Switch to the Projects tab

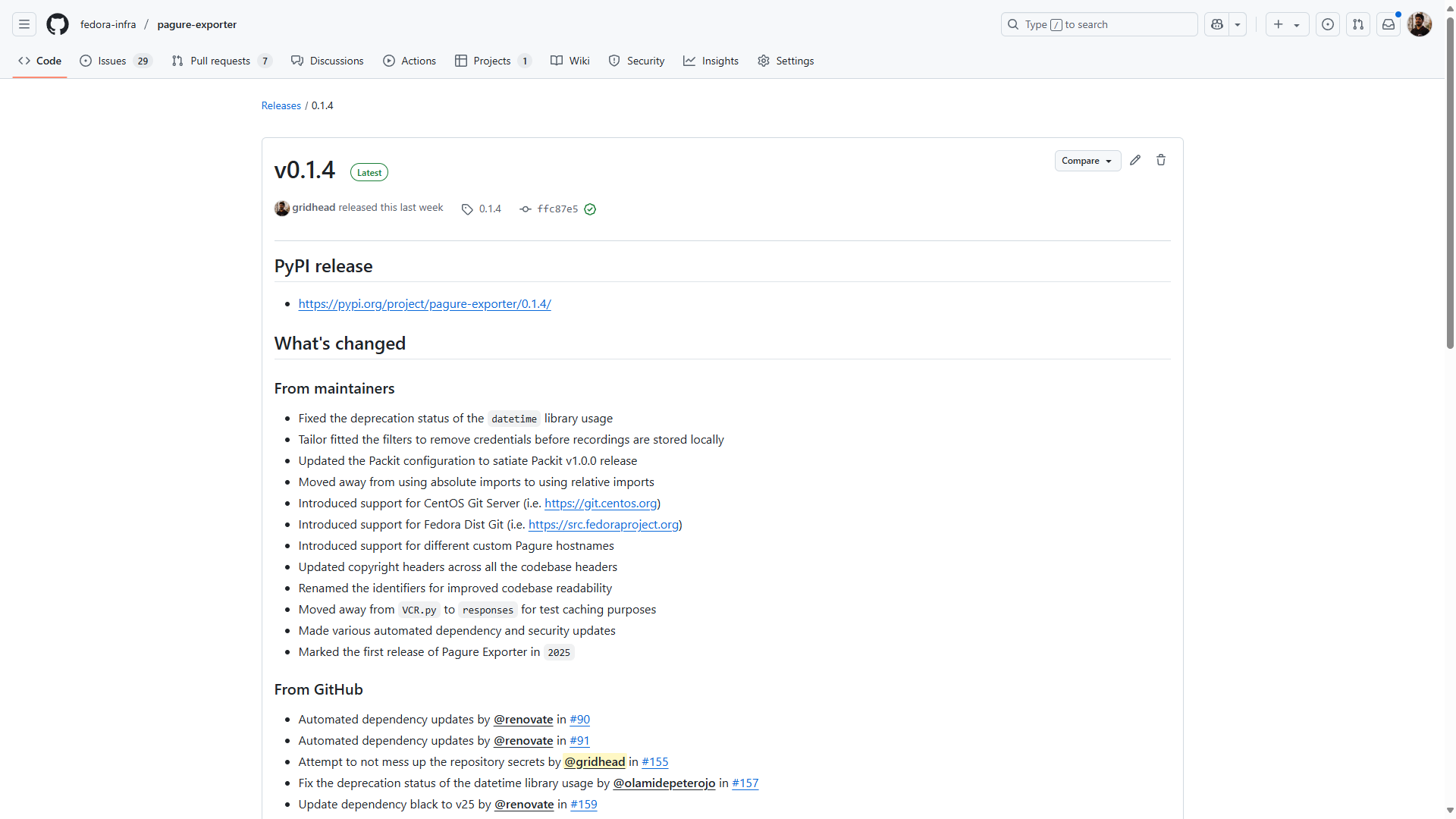coord(493,61)
